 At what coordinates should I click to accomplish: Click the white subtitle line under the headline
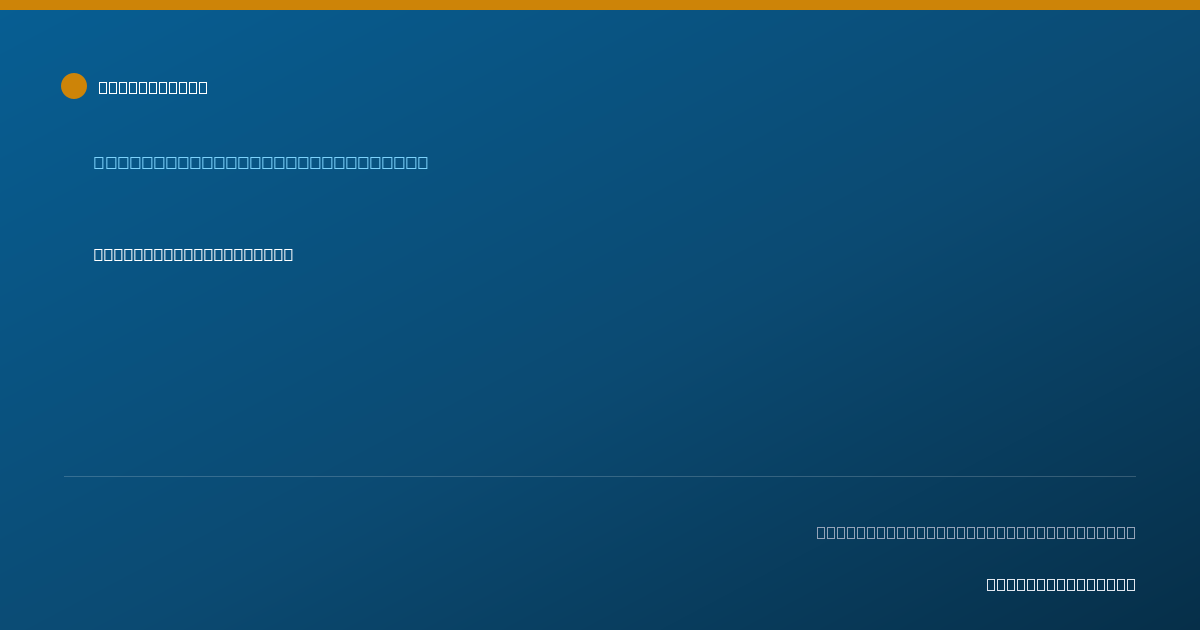pos(193,254)
